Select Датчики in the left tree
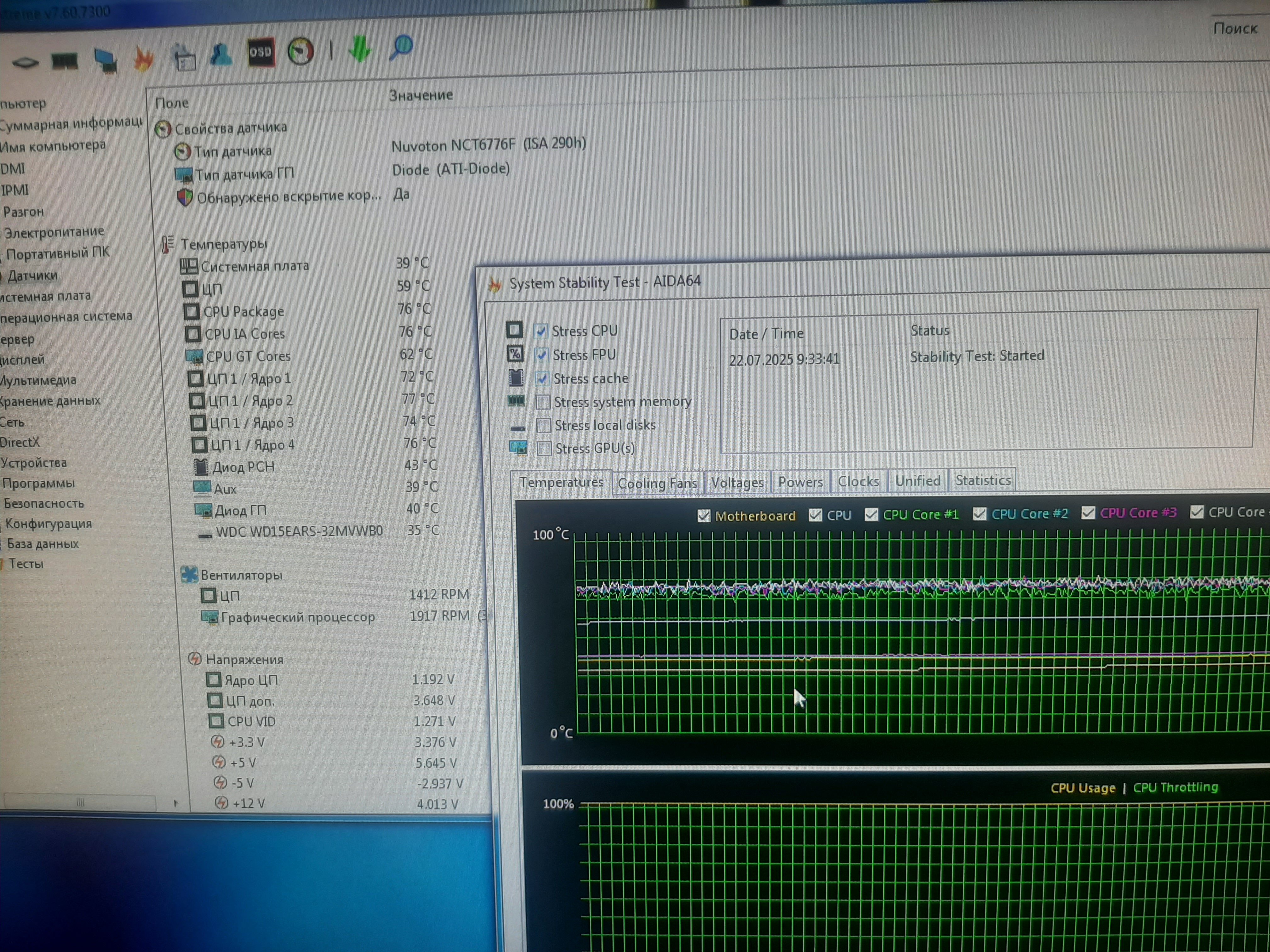1270x952 pixels. click(32, 276)
